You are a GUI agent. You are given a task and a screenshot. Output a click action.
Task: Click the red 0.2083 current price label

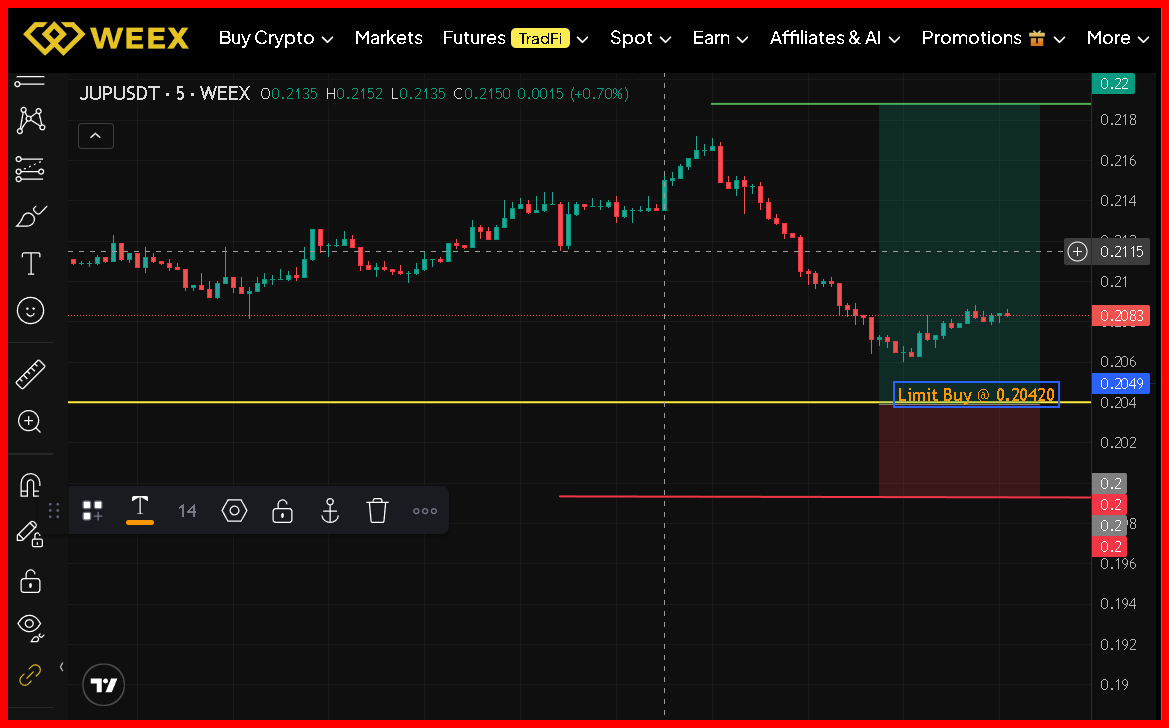[x=1121, y=316]
